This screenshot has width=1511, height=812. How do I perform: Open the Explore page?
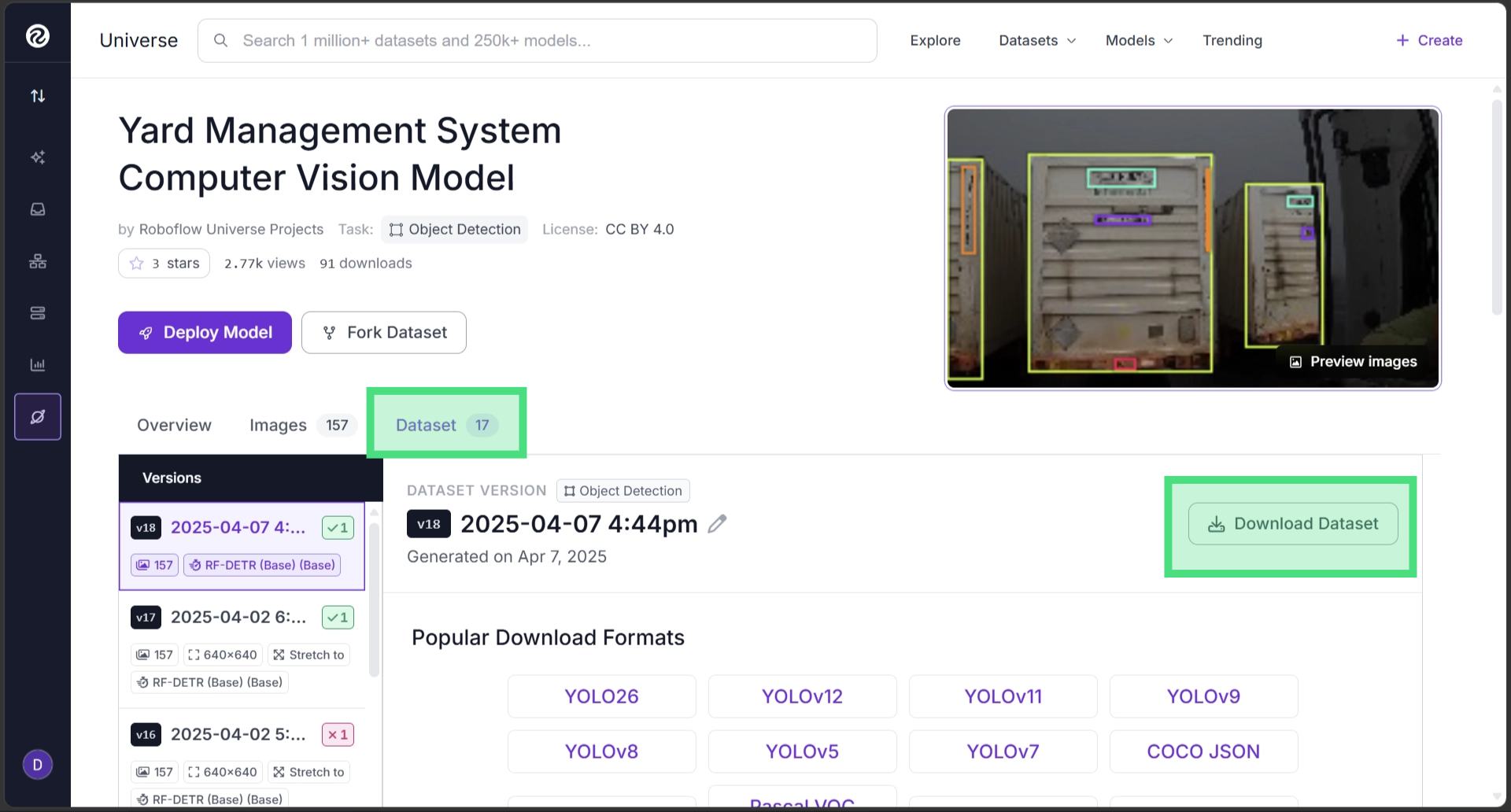tap(935, 40)
